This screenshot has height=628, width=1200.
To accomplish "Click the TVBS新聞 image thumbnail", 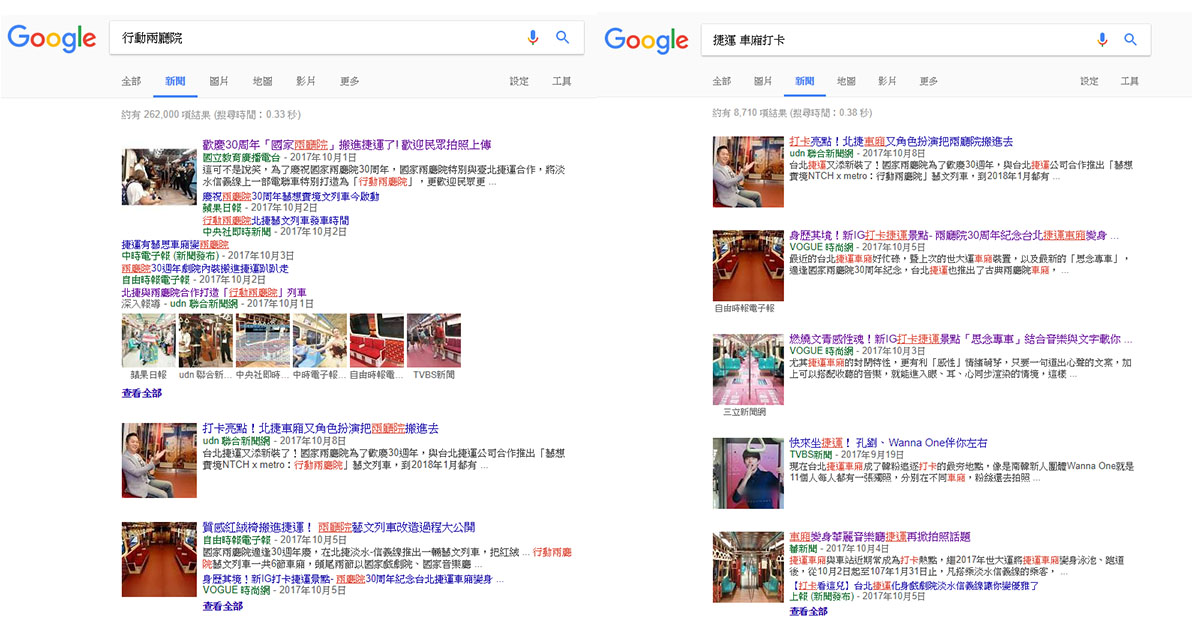I will click(434, 340).
